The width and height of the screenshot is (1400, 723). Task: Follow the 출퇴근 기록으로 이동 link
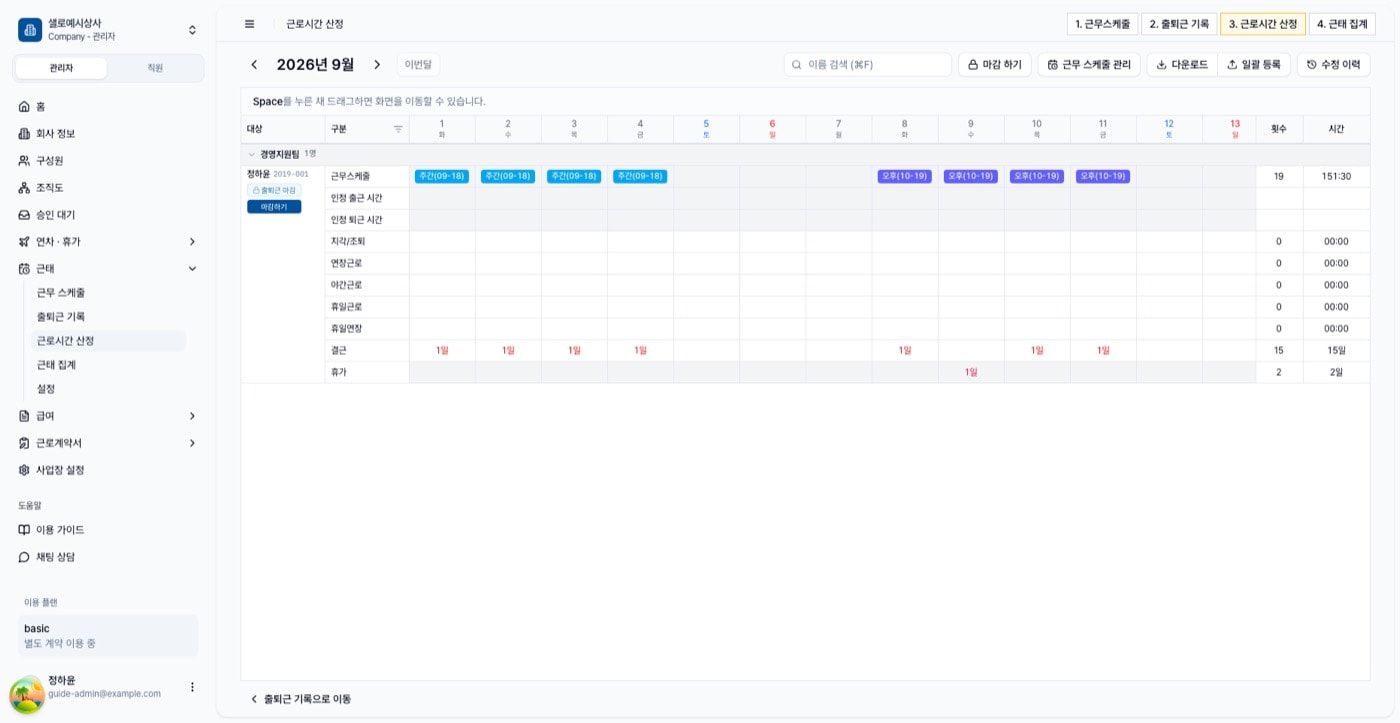tap(301, 699)
